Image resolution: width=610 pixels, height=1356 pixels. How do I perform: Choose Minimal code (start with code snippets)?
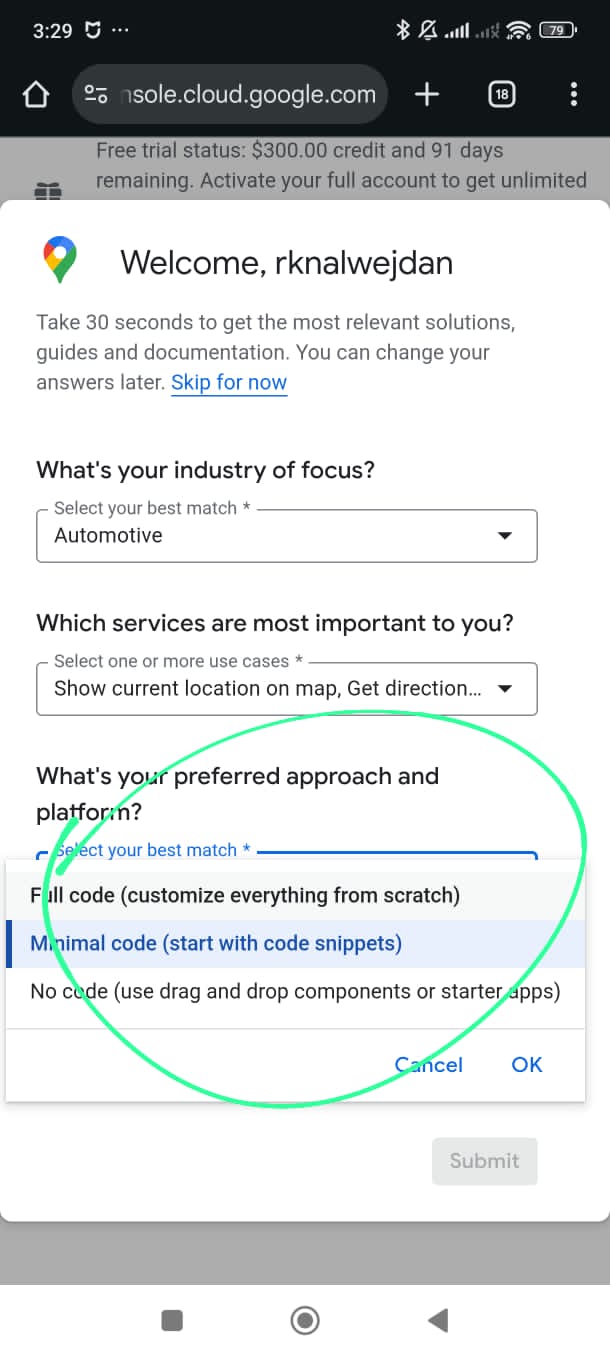(x=217, y=943)
